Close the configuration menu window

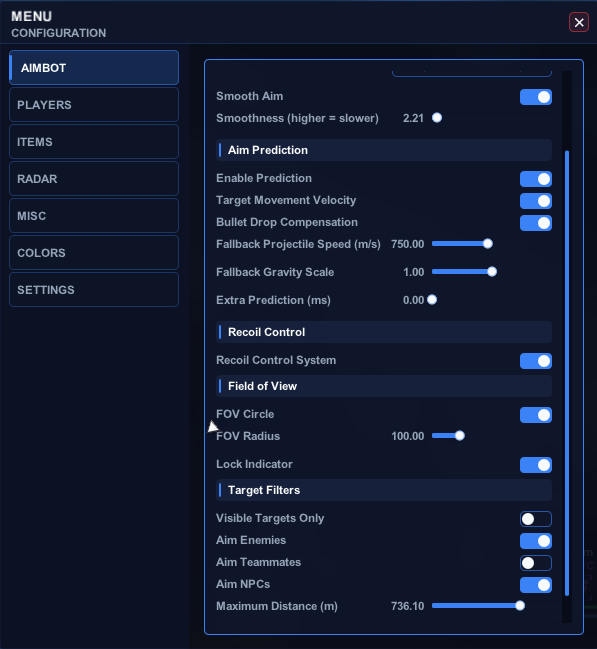[x=578, y=22]
